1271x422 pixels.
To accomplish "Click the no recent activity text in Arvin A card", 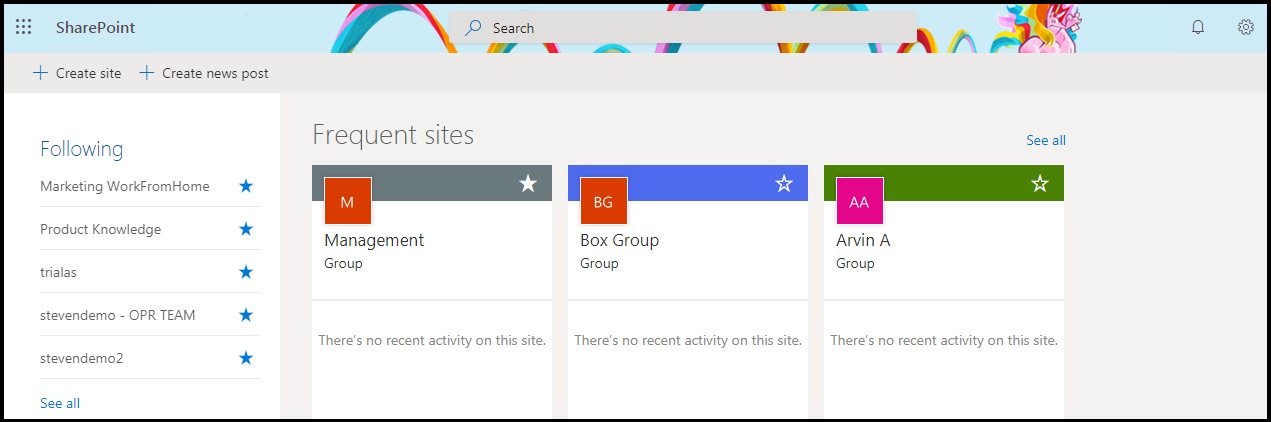I will [x=944, y=340].
